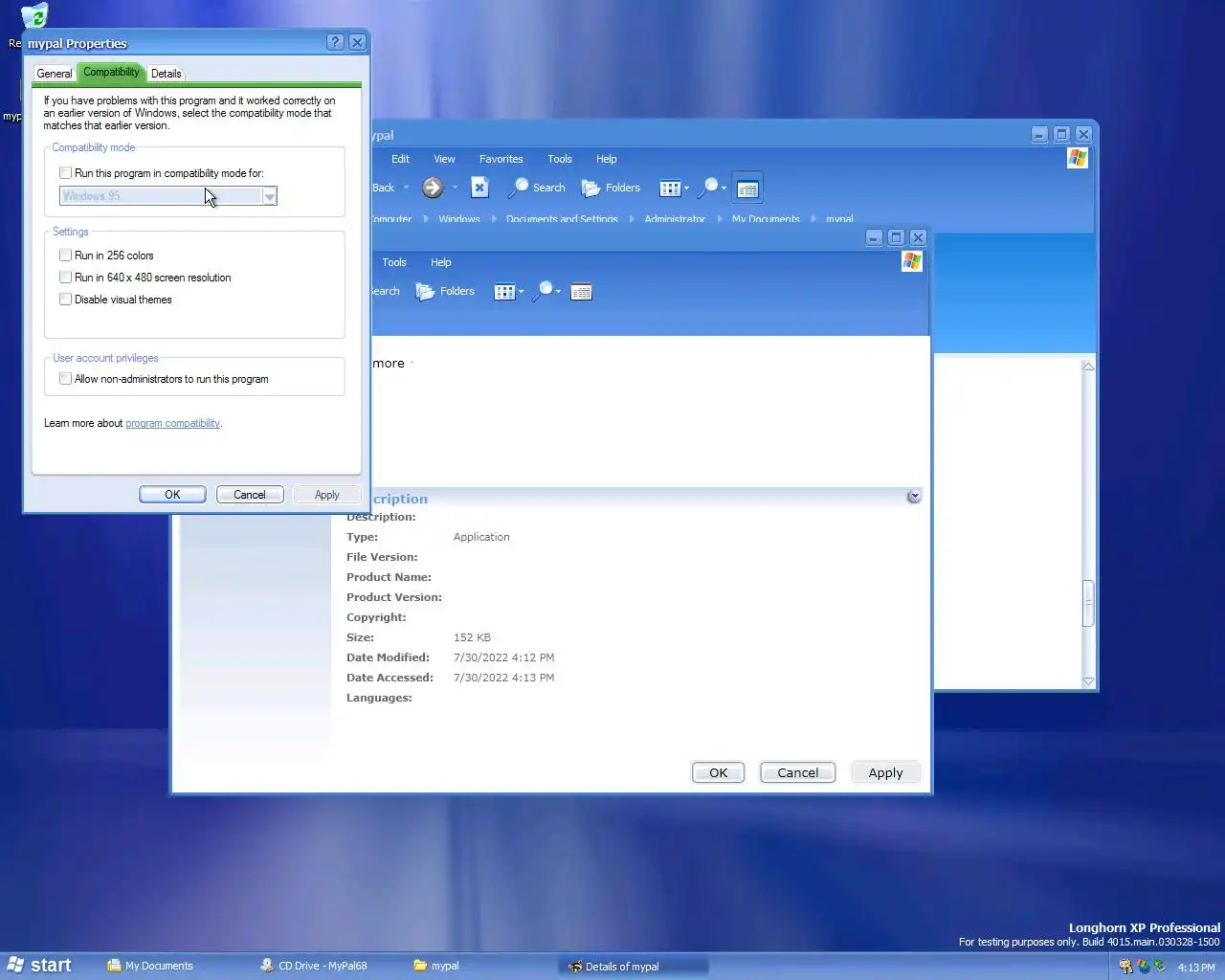1225x980 pixels.
Task: Click the delete X document icon in the rear mypal toolbar
Action: click(x=479, y=188)
